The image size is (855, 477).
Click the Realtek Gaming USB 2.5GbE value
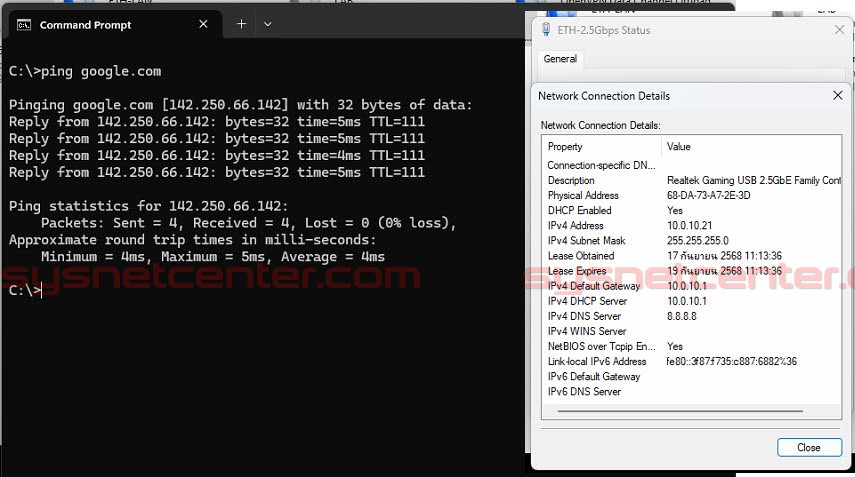click(754, 180)
